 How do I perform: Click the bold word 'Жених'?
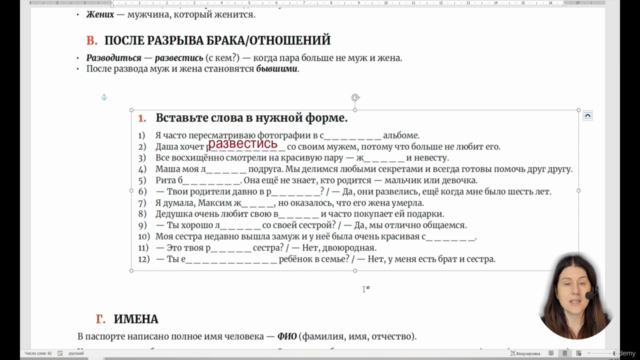point(100,15)
